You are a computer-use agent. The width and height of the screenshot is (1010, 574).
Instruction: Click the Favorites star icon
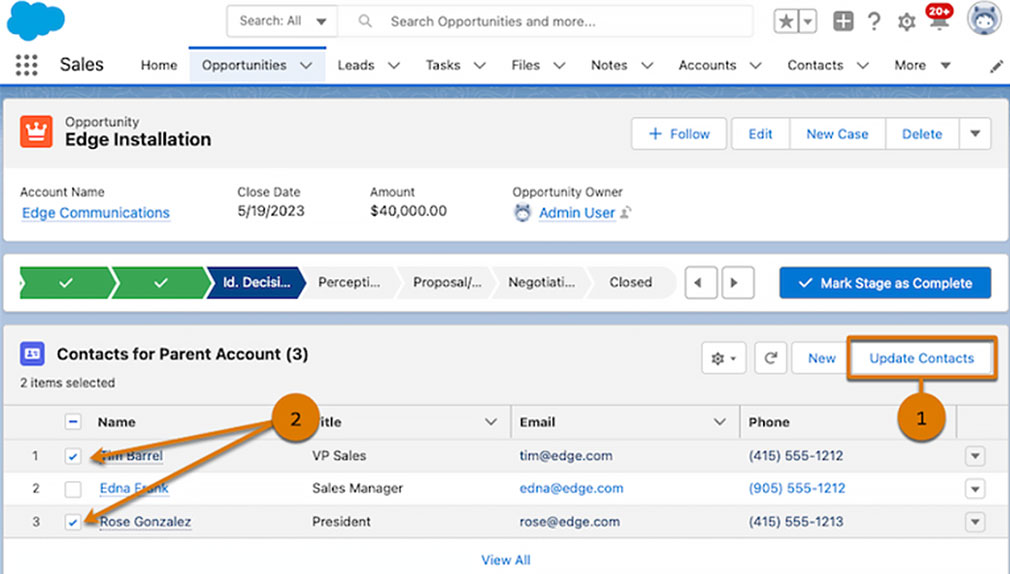(x=786, y=21)
